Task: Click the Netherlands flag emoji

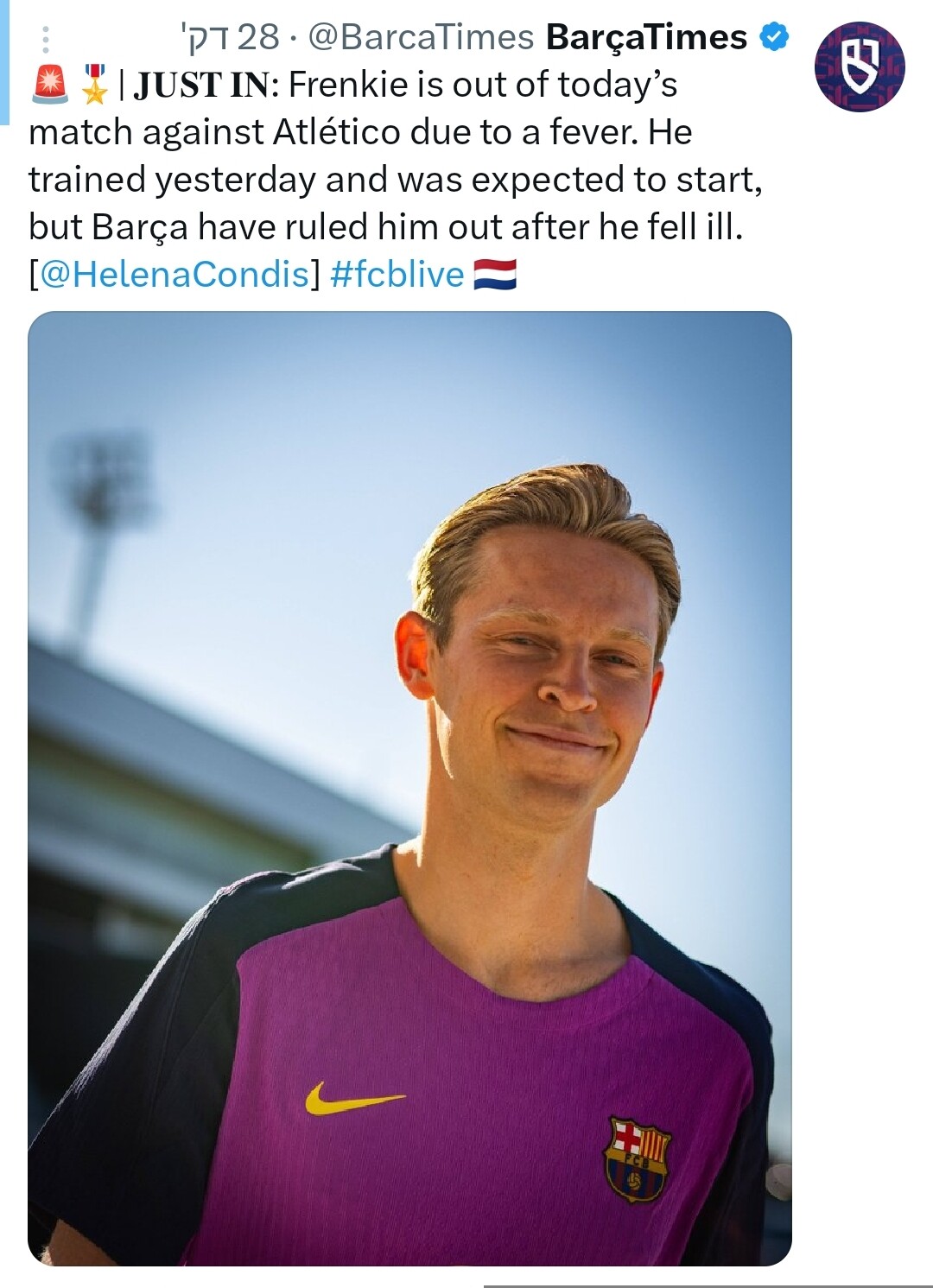Action: pos(495,275)
